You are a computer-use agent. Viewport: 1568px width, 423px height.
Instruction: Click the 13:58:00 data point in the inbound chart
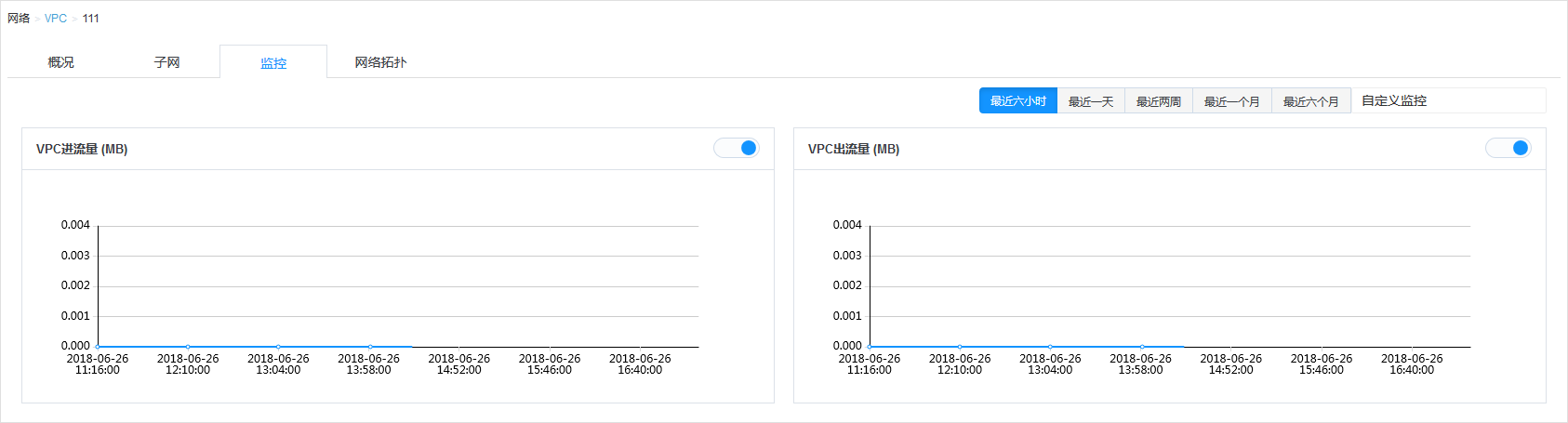370,347
